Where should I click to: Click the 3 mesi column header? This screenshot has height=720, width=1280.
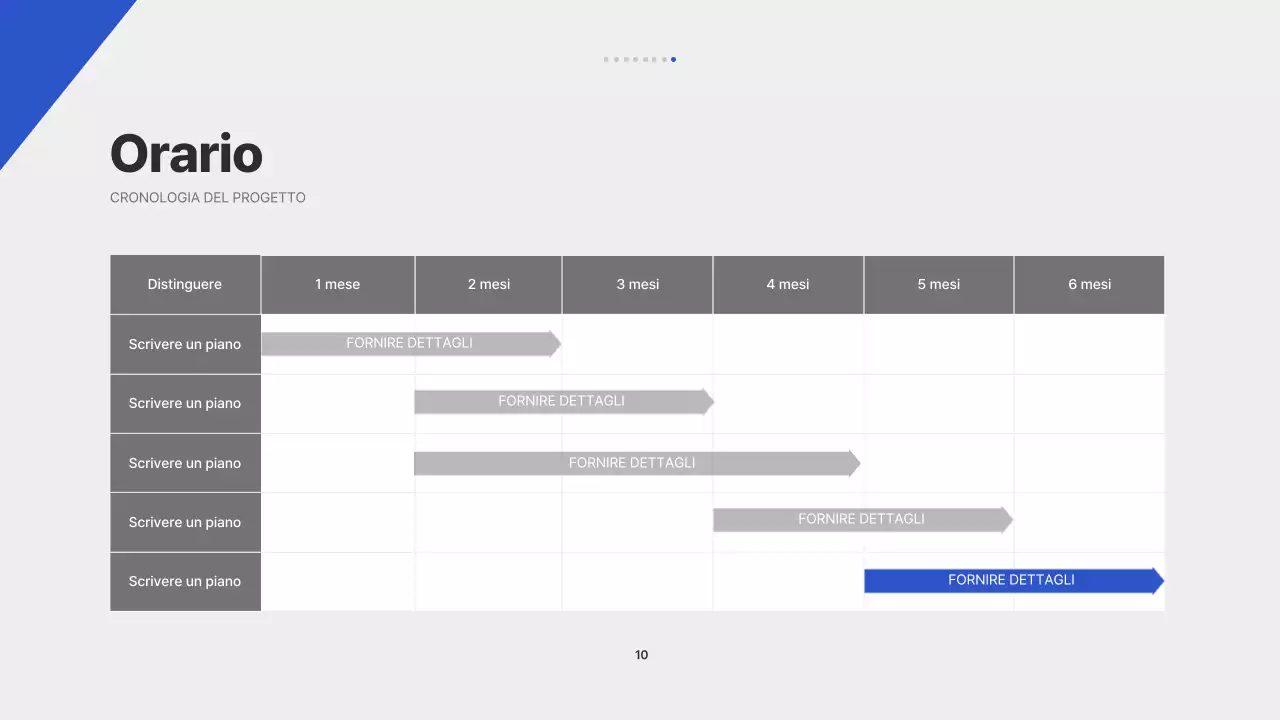click(x=637, y=285)
